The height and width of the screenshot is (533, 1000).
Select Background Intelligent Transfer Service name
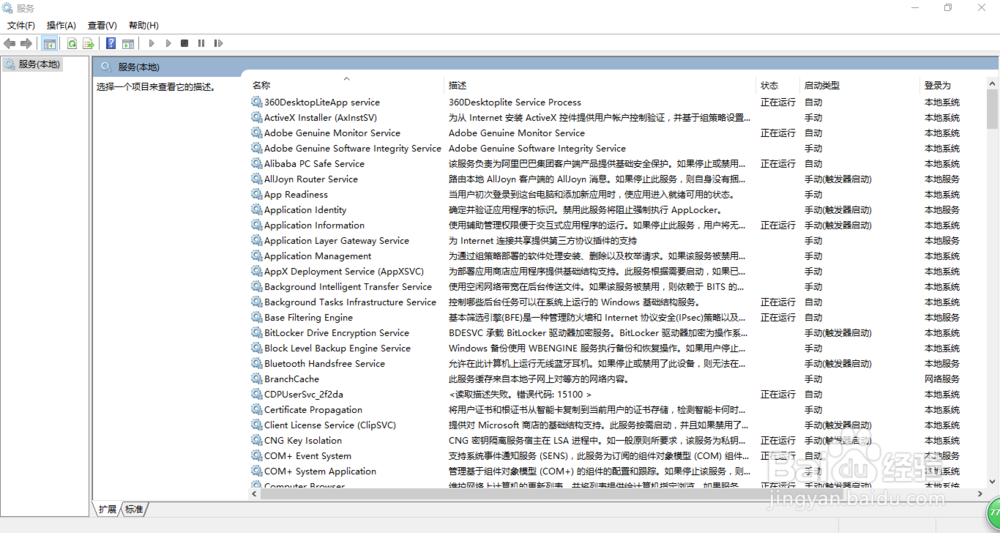tap(348, 286)
